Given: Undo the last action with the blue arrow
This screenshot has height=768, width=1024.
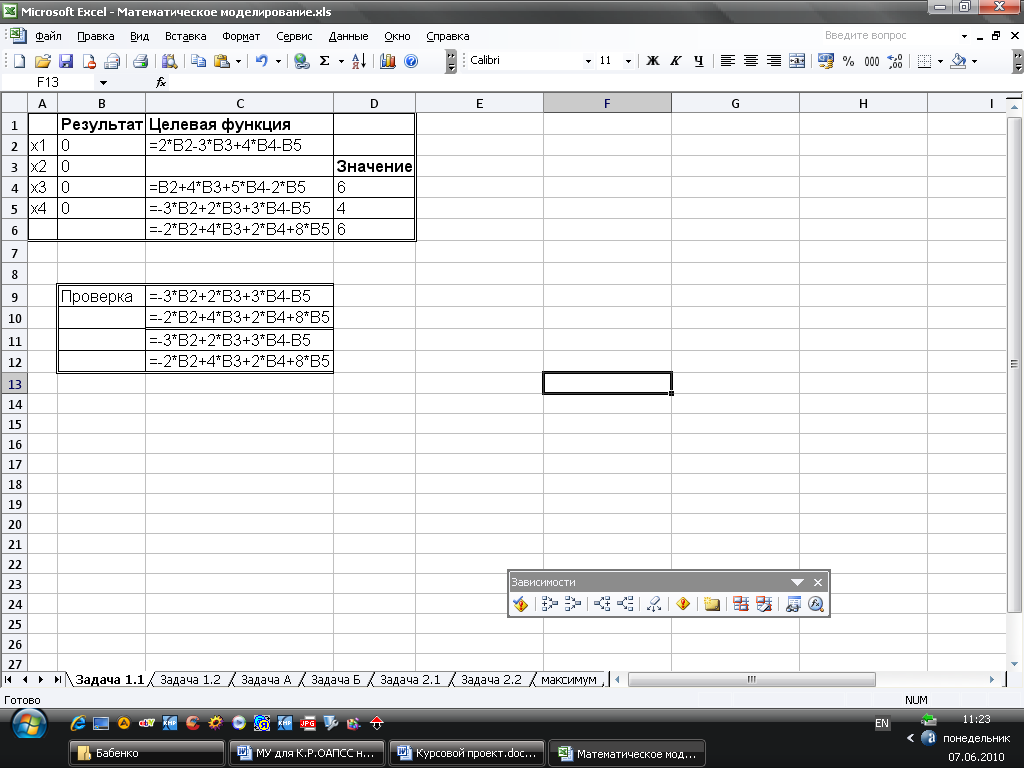Looking at the screenshot, I should (x=262, y=61).
